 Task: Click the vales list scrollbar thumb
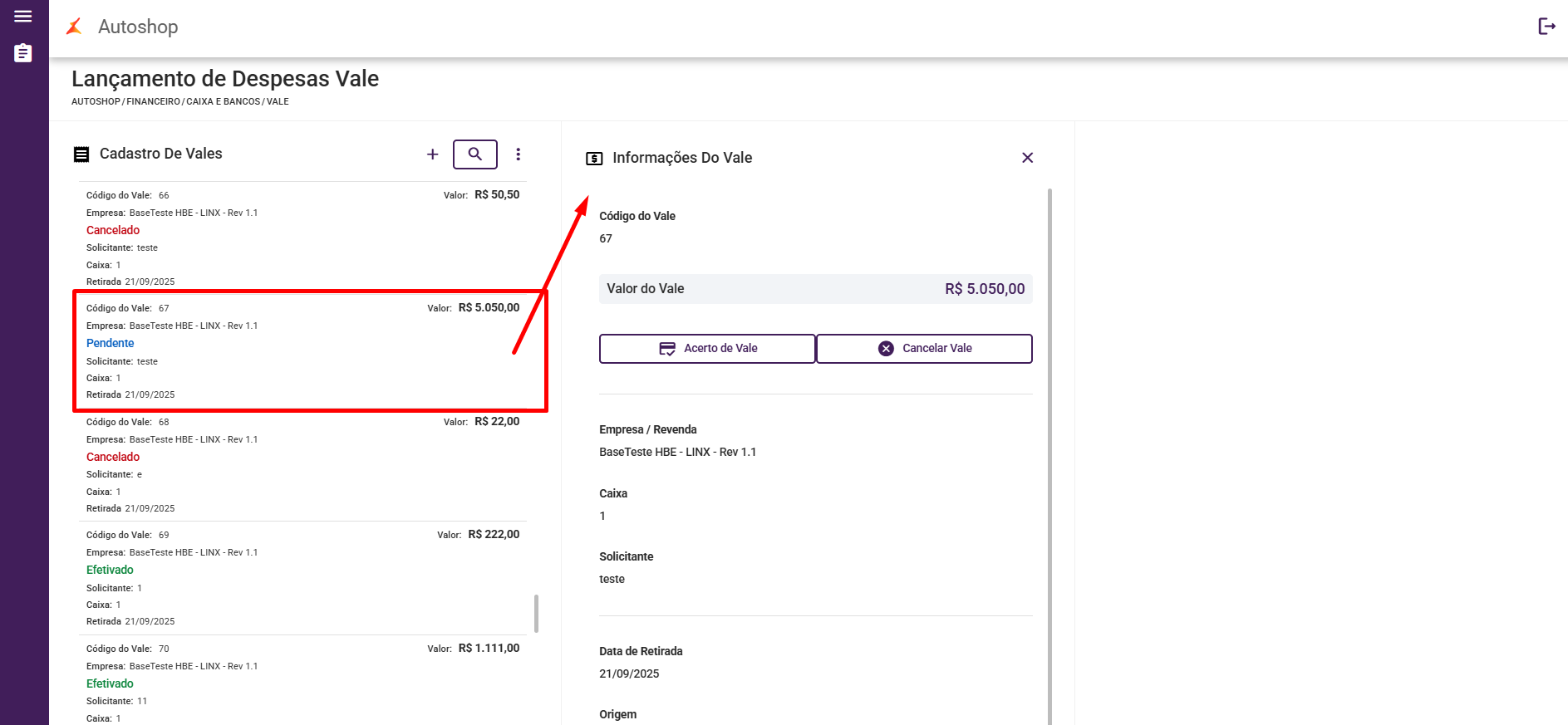pyautogui.click(x=536, y=613)
